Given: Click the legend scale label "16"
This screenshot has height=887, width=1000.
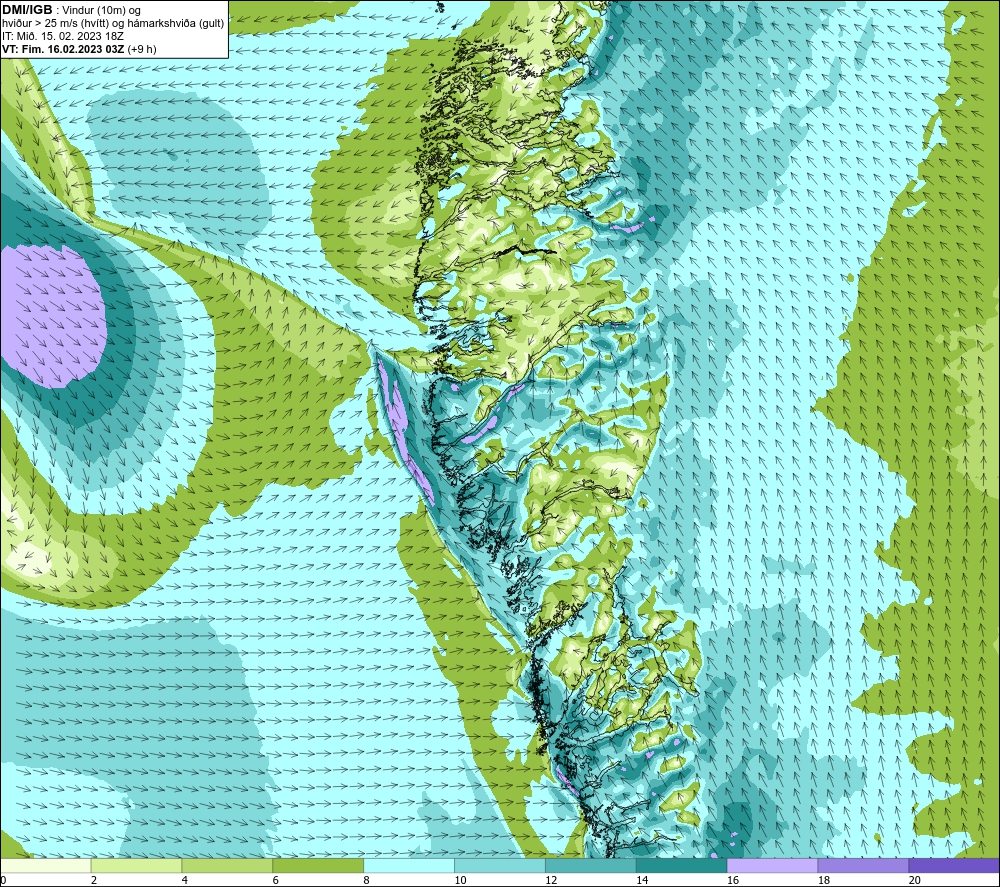Looking at the screenshot, I should click(733, 880).
